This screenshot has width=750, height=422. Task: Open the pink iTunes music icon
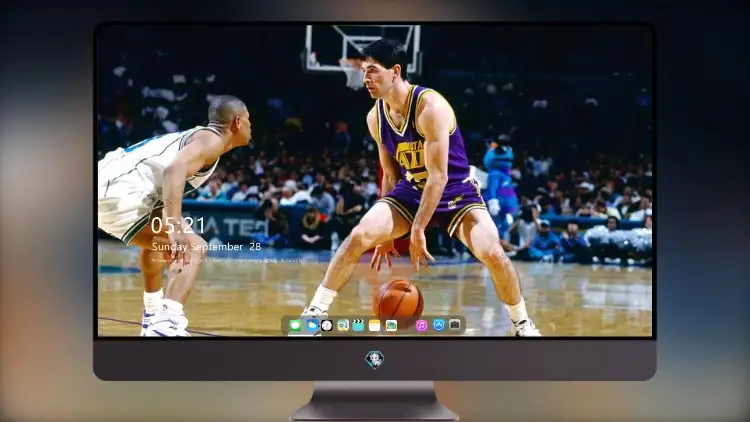(x=421, y=325)
